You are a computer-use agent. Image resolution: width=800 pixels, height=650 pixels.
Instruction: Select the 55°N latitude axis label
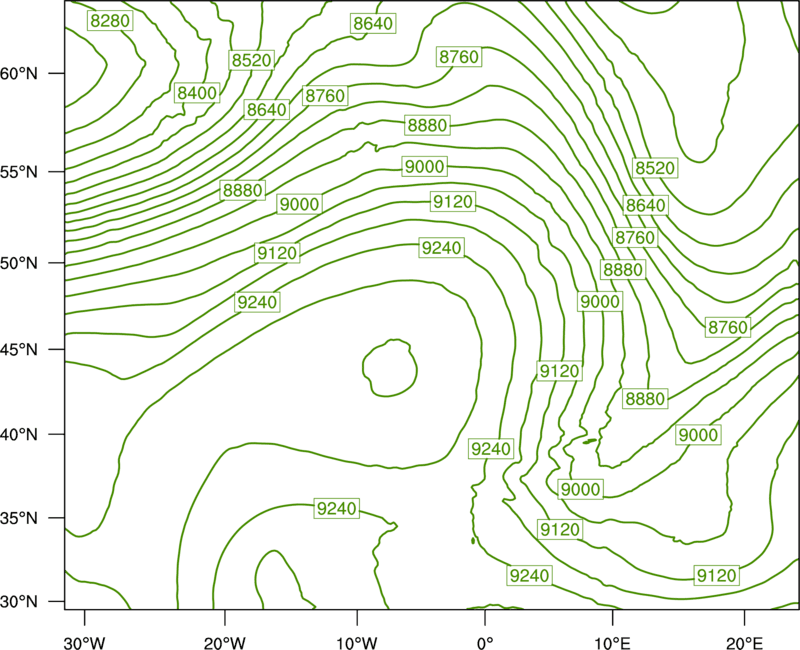point(19,172)
